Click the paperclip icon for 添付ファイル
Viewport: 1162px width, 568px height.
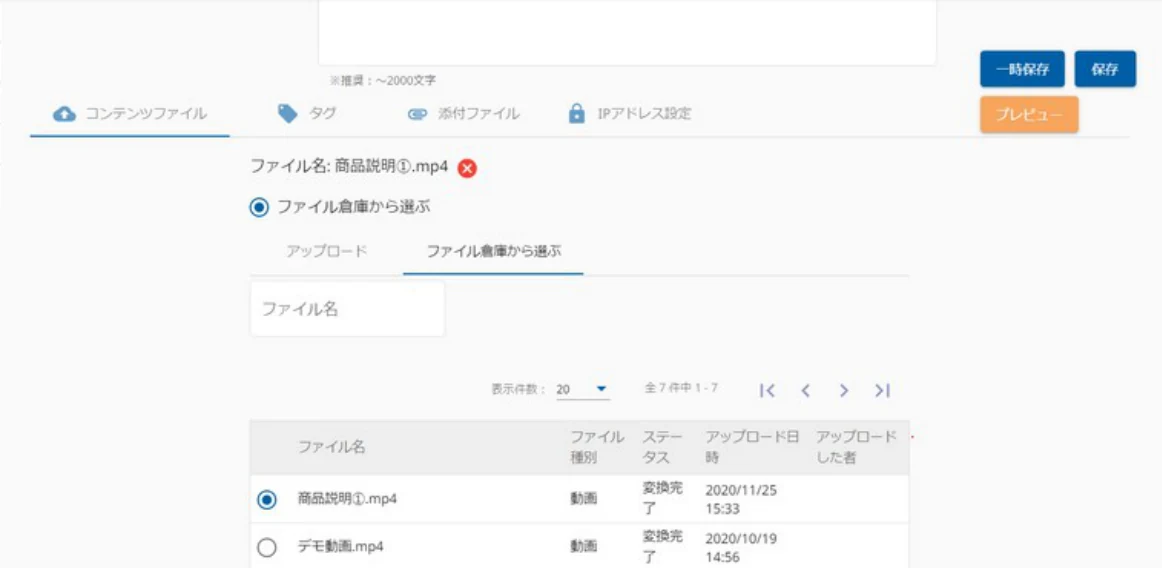pos(418,115)
